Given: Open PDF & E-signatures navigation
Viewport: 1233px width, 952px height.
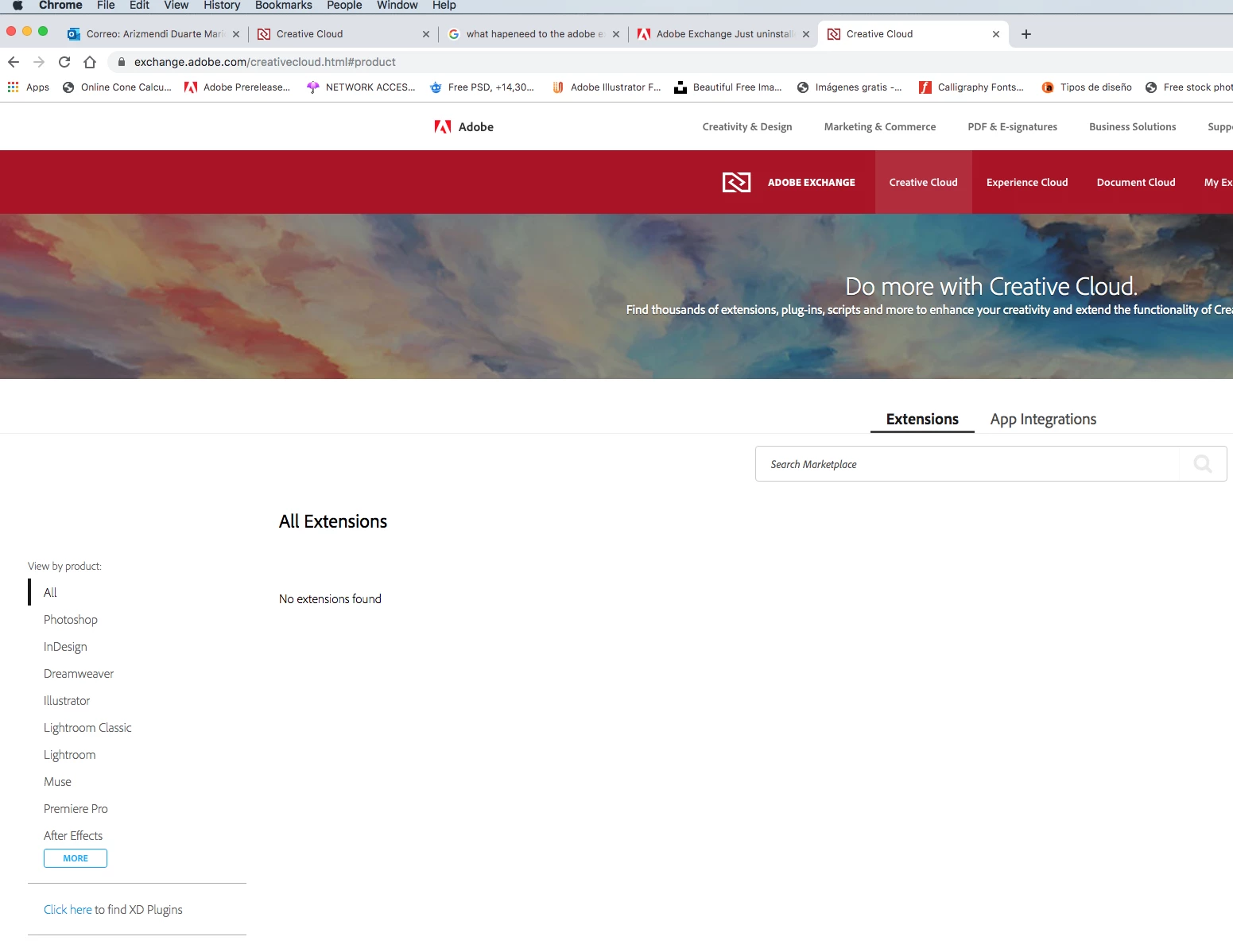Looking at the screenshot, I should [x=1013, y=127].
